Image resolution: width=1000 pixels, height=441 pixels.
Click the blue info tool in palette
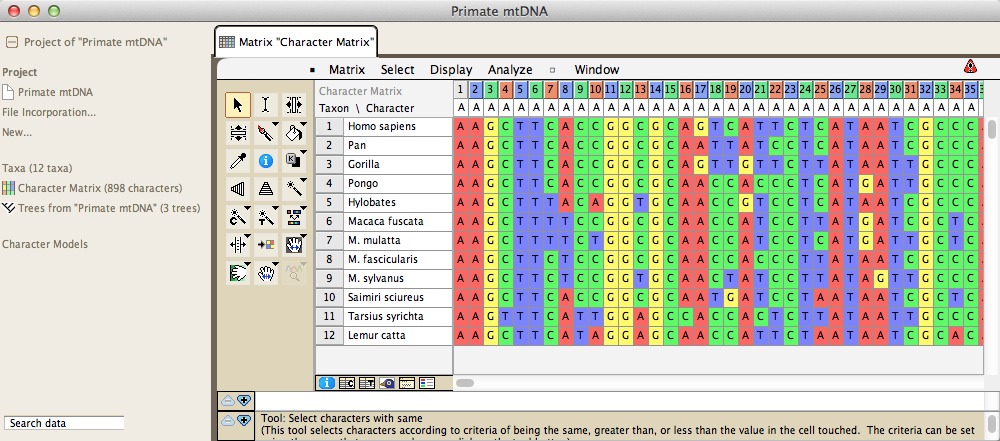pyautogui.click(x=266, y=160)
